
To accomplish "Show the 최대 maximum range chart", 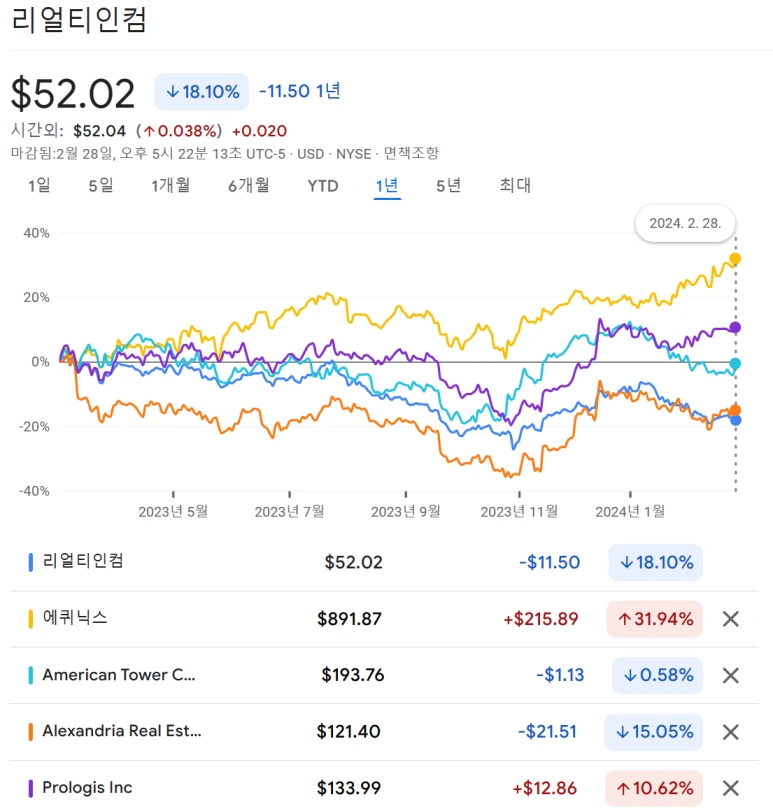I will point(515,185).
